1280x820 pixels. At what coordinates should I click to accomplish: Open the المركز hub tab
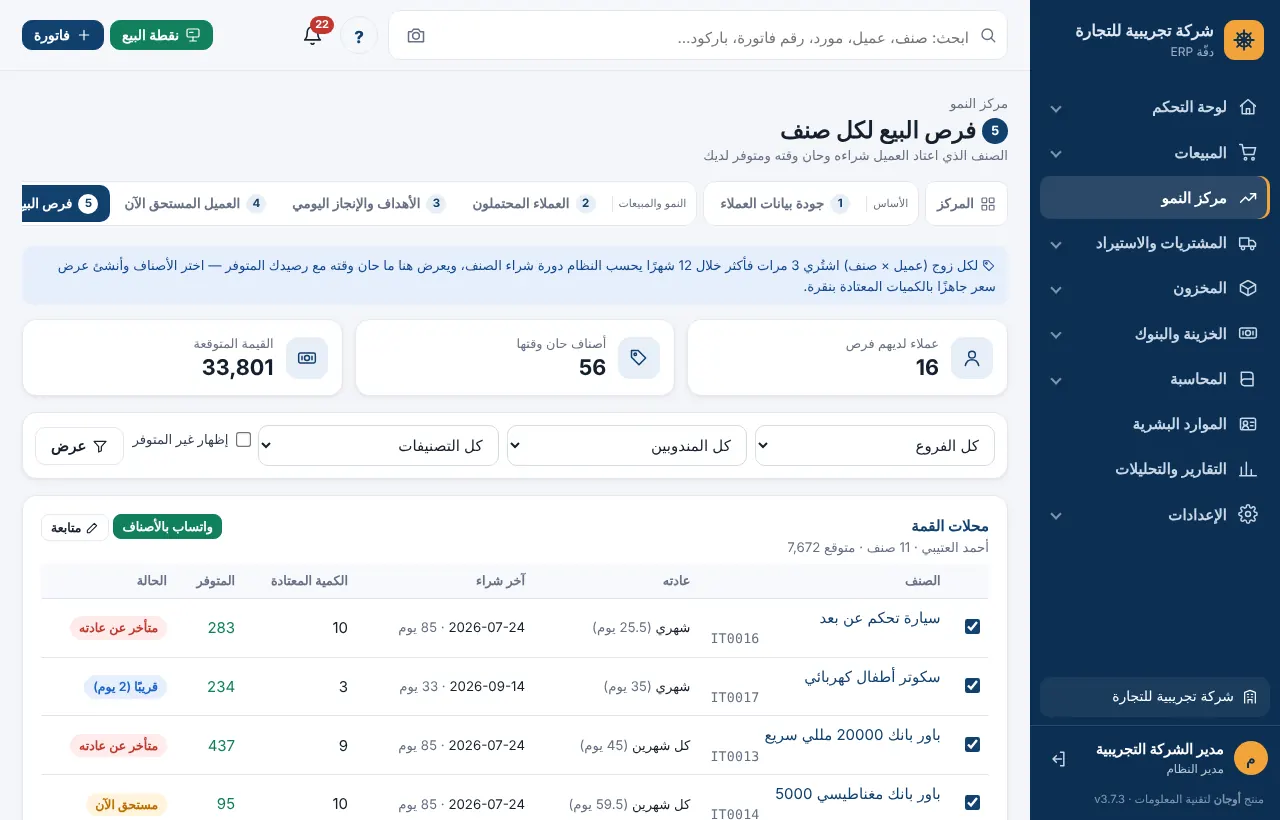pyautogui.click(x=966, y=204)
